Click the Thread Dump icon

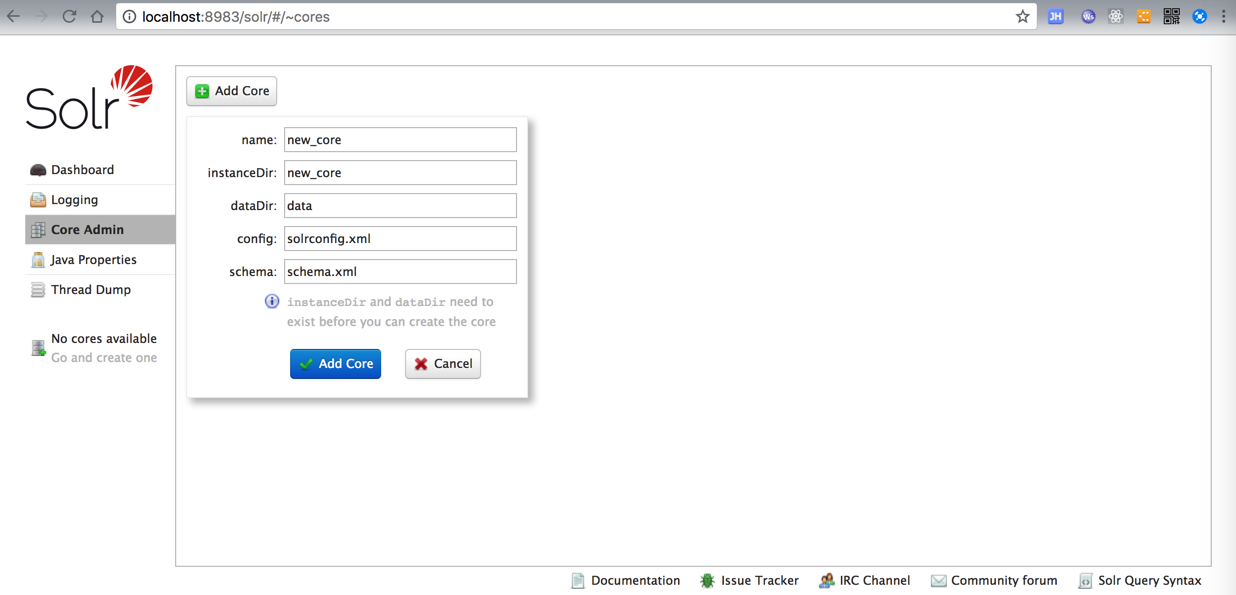[38, 290]
